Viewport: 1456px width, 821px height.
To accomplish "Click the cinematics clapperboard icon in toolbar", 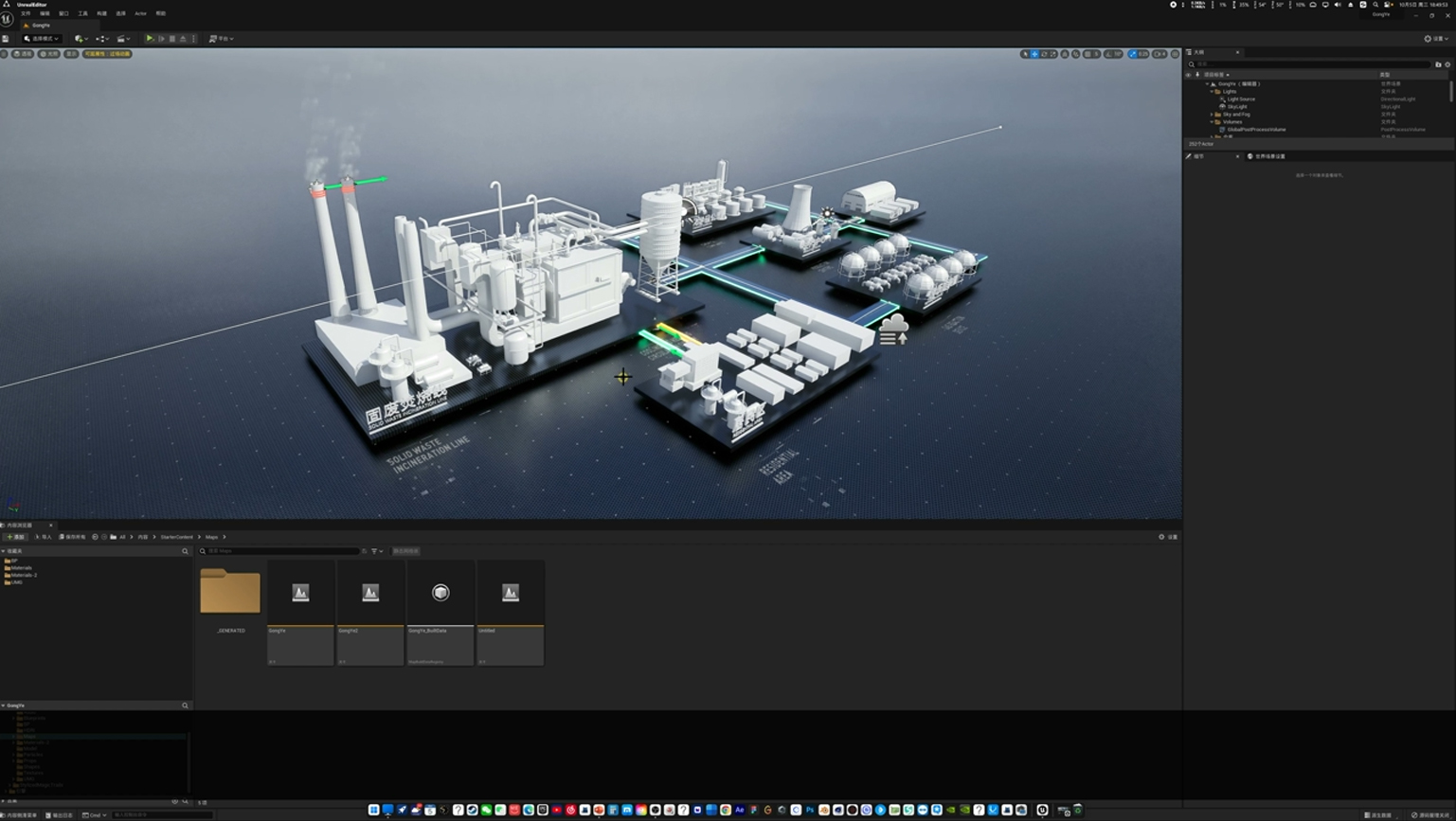I will coord(123,39).
